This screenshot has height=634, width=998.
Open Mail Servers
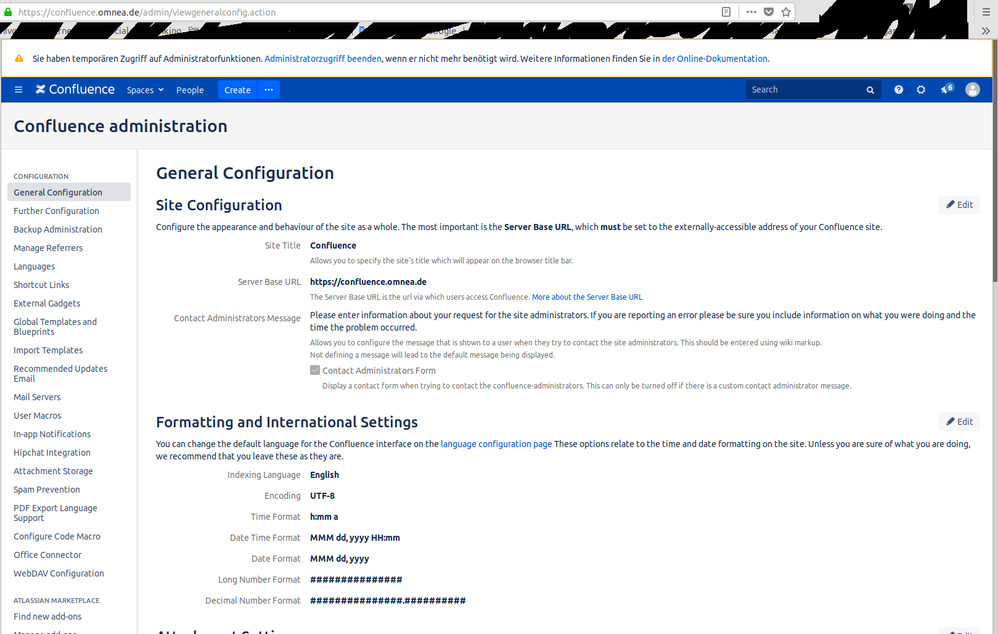[x=37, y=397]
